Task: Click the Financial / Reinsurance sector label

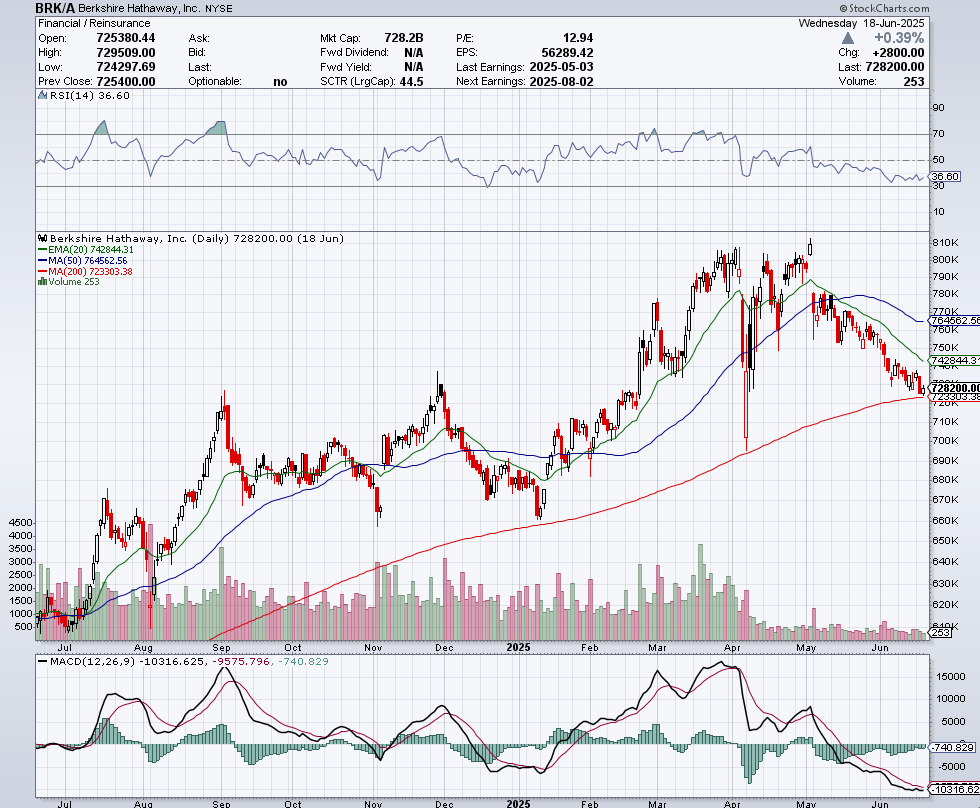Action: (94, 23)
